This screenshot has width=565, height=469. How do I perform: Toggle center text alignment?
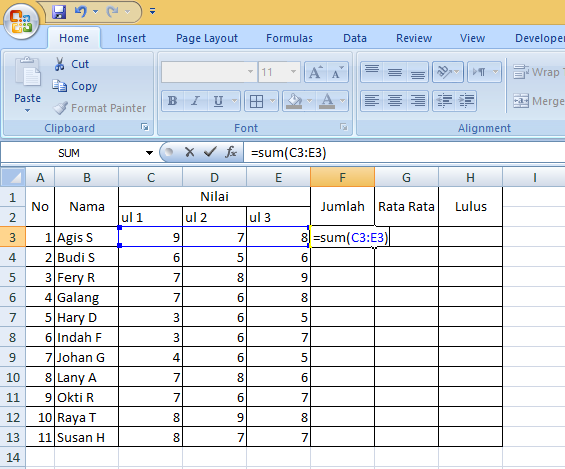[x=395, y=101]
